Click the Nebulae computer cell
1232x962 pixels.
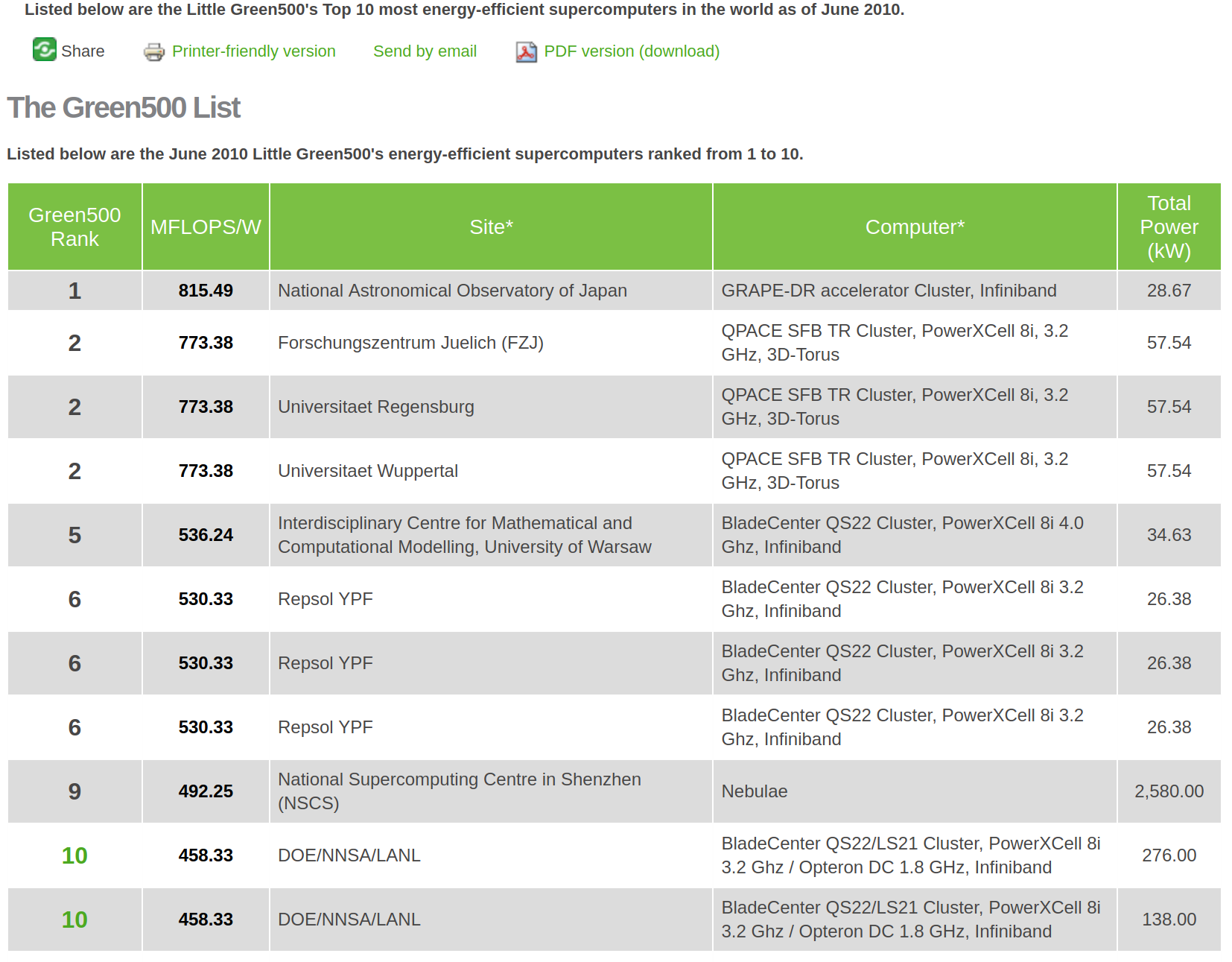(754, 791)
